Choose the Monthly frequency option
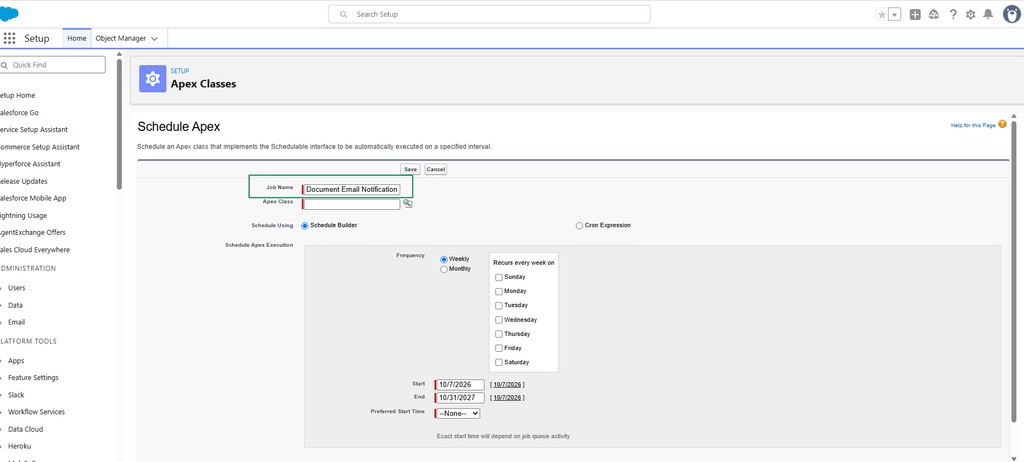This screenshot has width=1024, height=462. tap(444, 269)
